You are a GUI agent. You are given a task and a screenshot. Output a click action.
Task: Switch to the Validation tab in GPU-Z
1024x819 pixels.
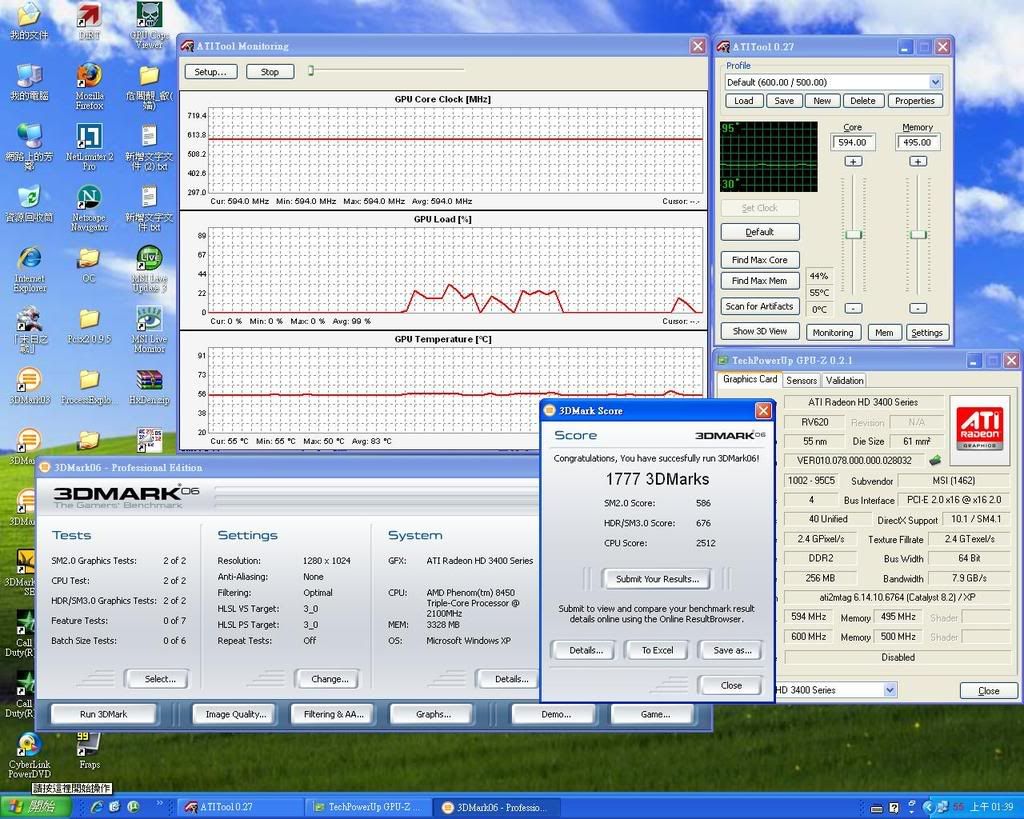(x=844, y=380)
